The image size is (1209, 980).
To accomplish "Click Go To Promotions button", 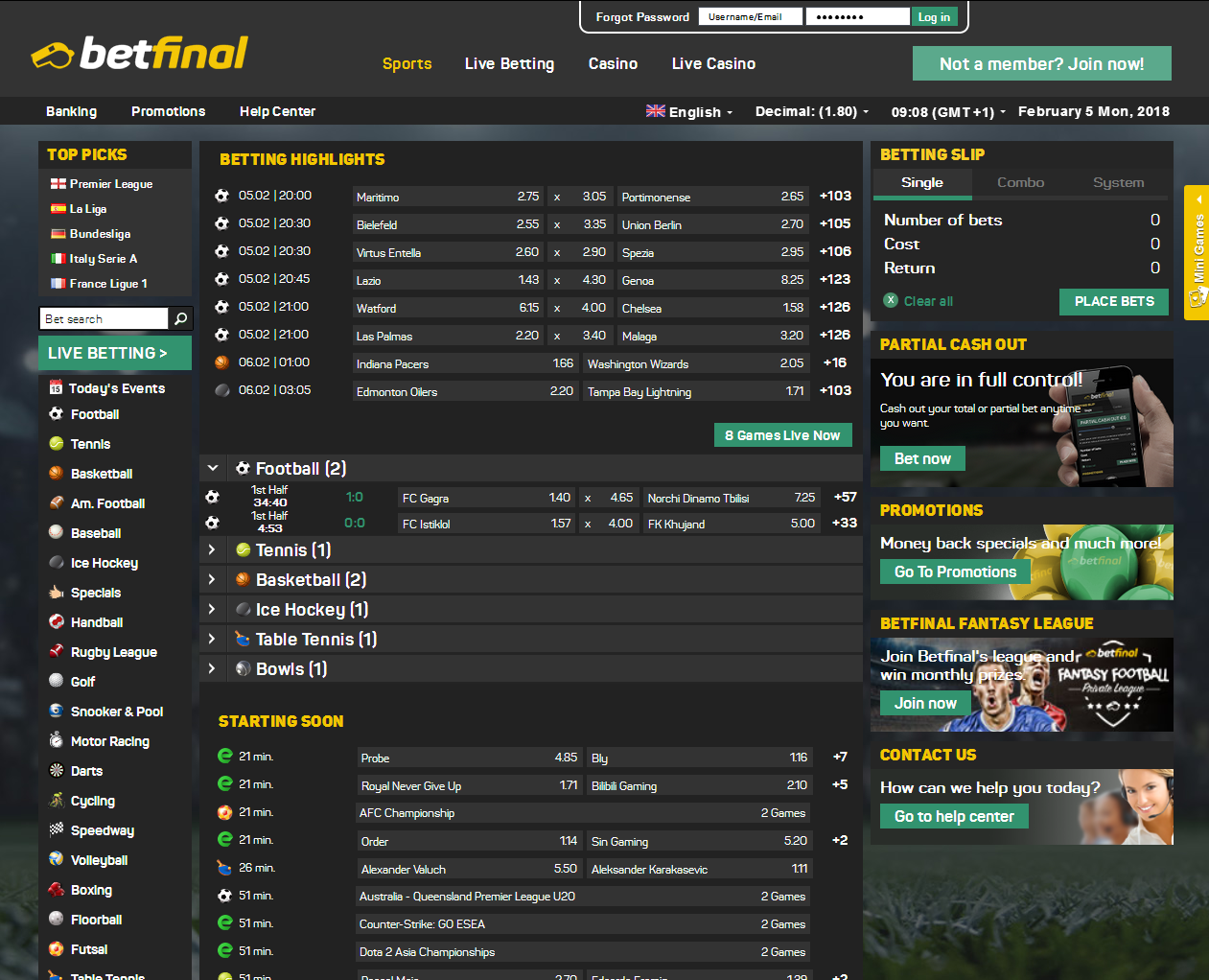I will tap(955, 572).
